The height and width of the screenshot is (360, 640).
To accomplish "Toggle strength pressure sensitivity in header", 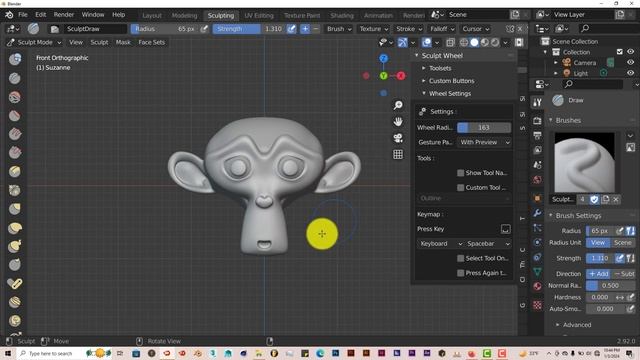I will coord(291,29).
